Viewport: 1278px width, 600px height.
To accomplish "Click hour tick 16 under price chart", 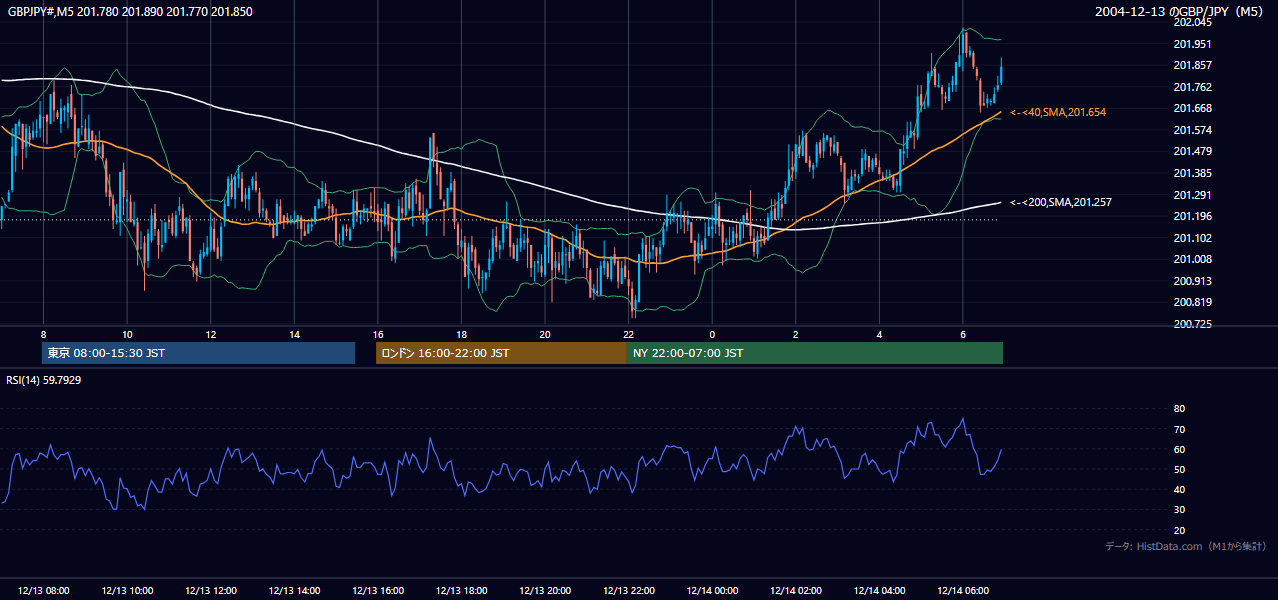I will (x=378, y=334).
